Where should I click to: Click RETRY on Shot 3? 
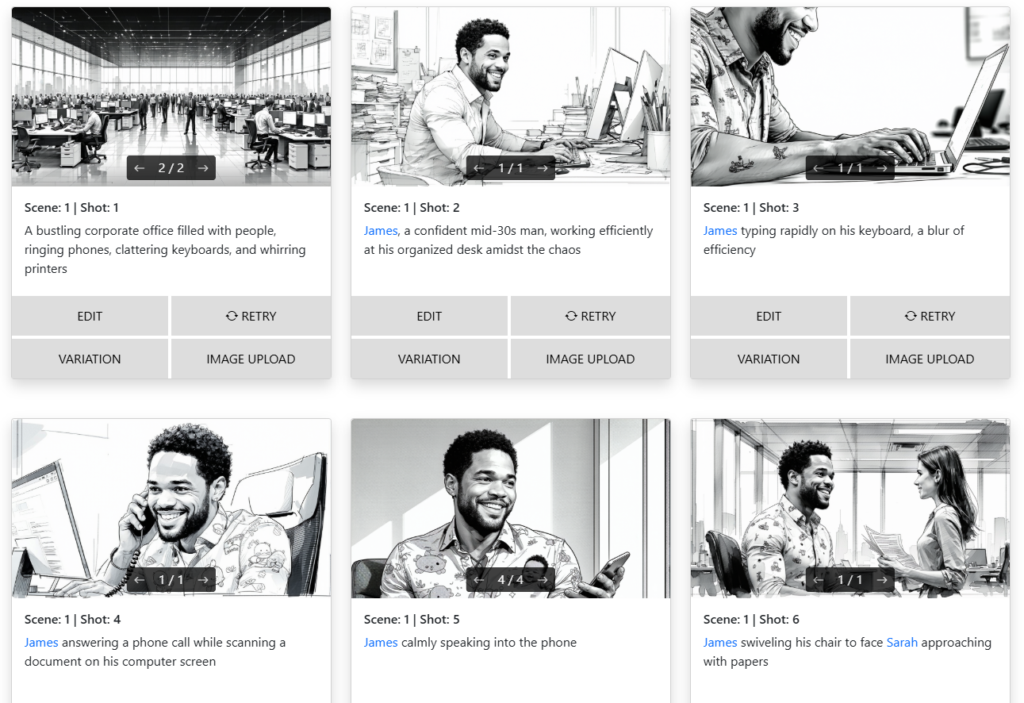click(929, 316)
